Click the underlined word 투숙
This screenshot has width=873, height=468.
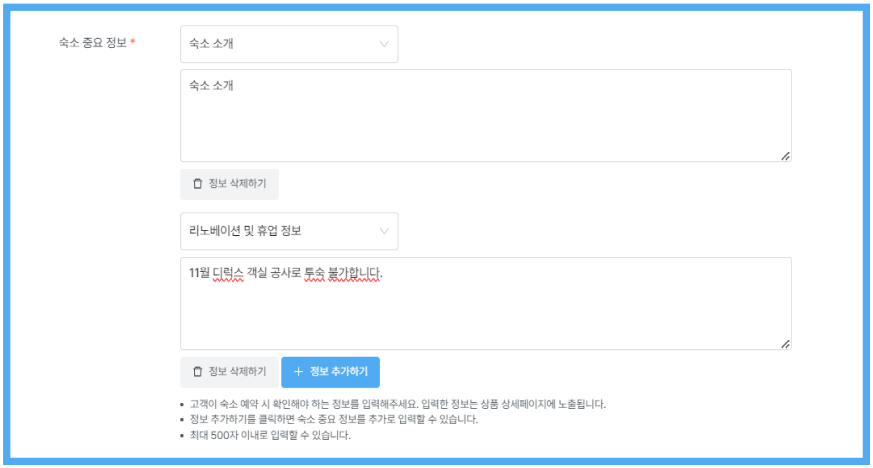318,273
